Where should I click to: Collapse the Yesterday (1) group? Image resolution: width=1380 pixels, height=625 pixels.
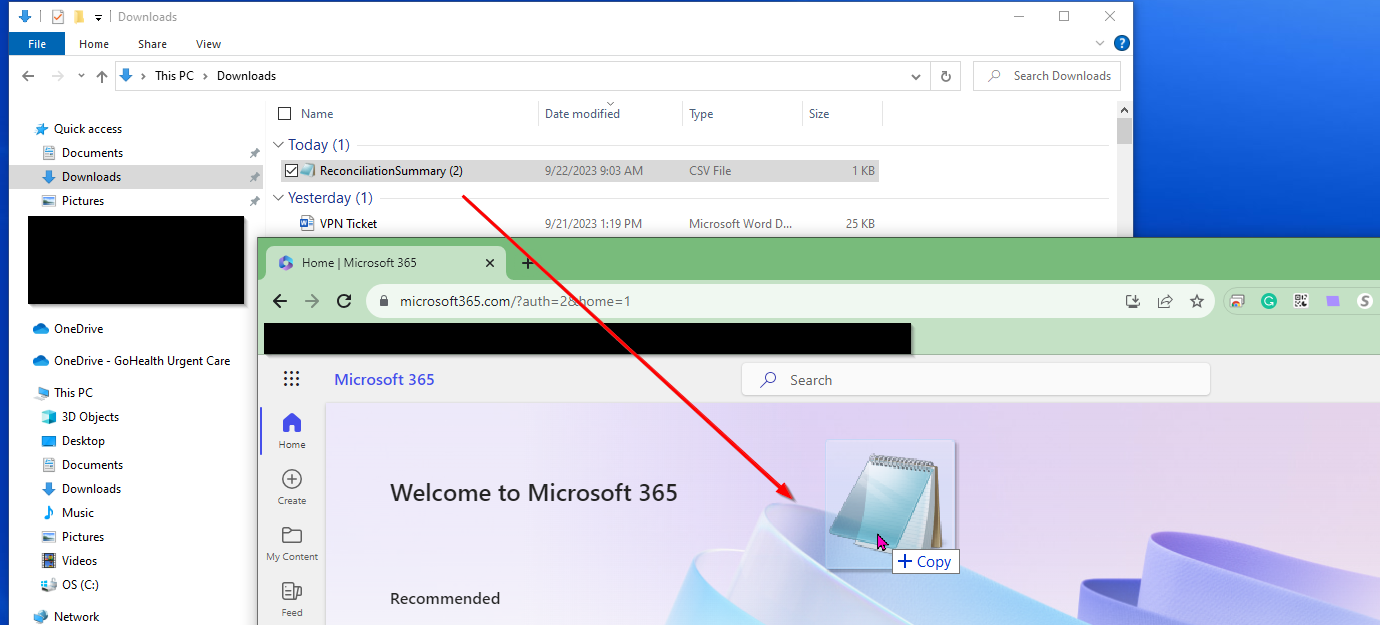pyautogui.click(x=279, y=198)
